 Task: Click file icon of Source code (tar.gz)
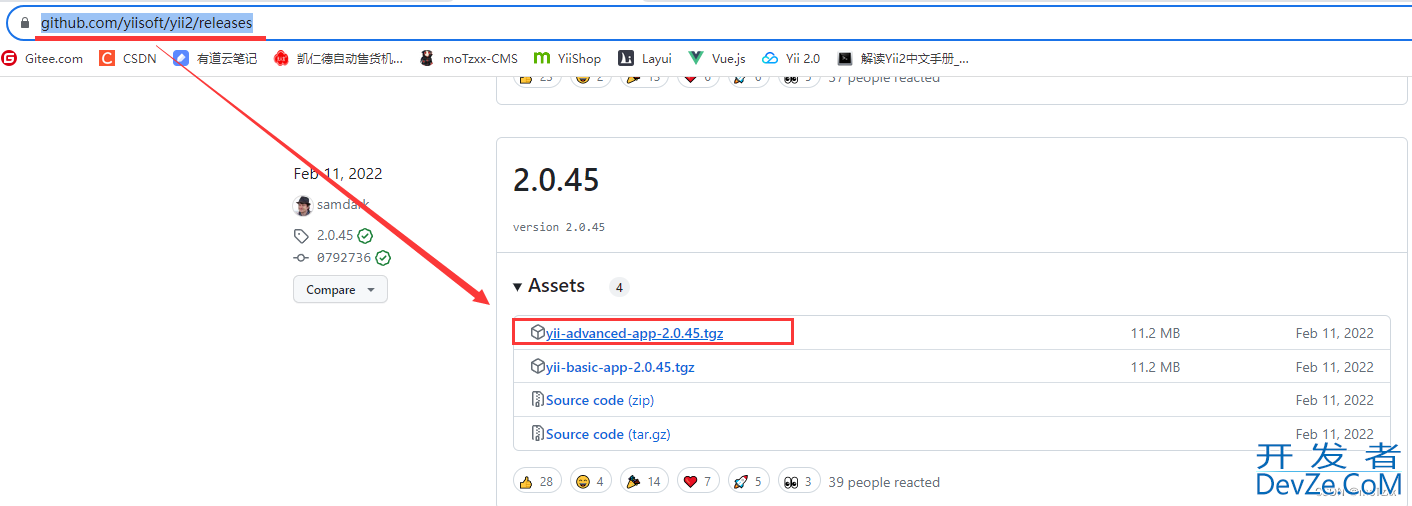tap(537, 434)
